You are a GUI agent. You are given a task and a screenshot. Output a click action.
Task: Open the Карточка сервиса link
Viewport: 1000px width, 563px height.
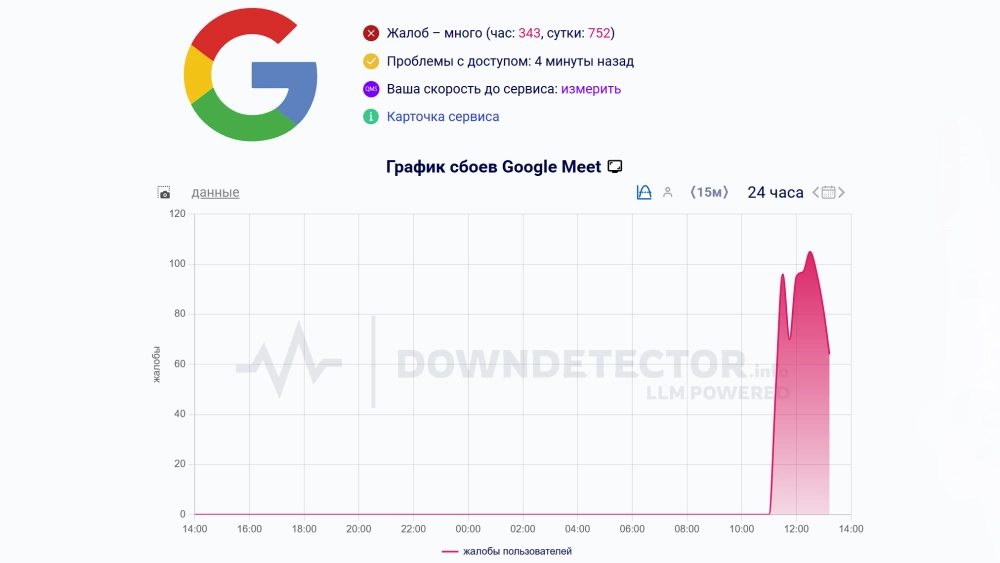tap(443, 117)
